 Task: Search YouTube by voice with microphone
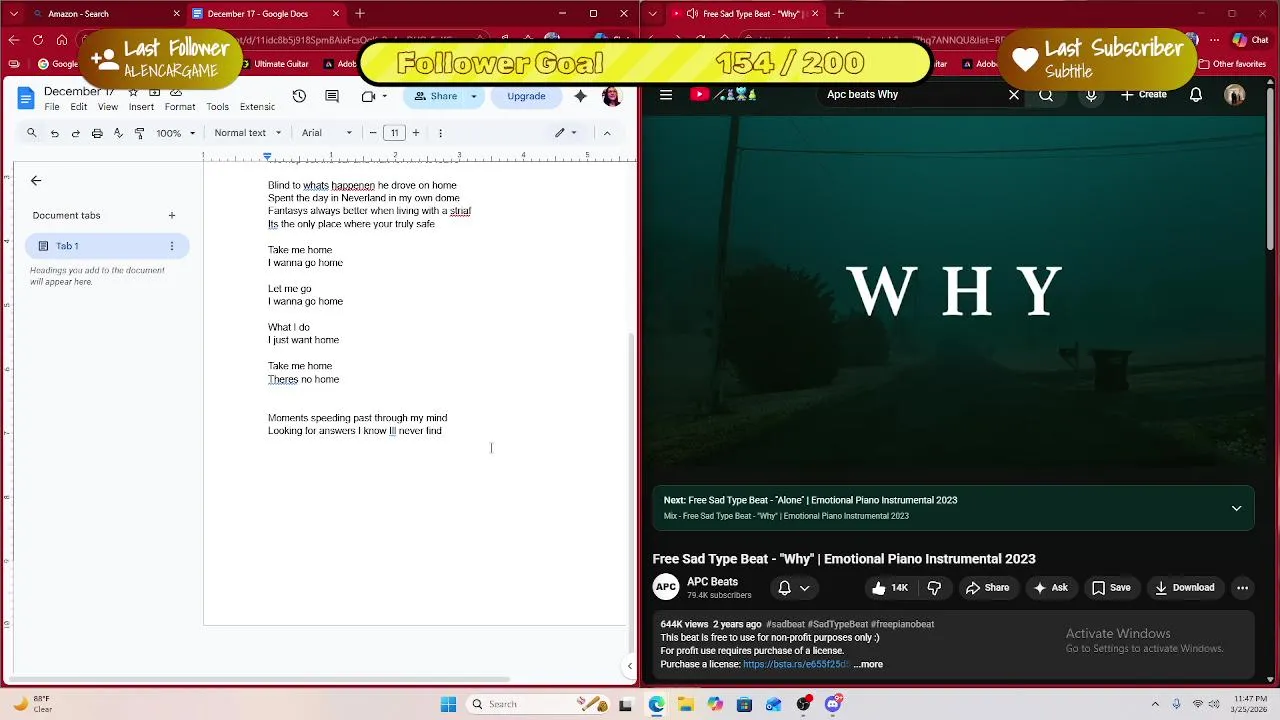coord(1091,95)
